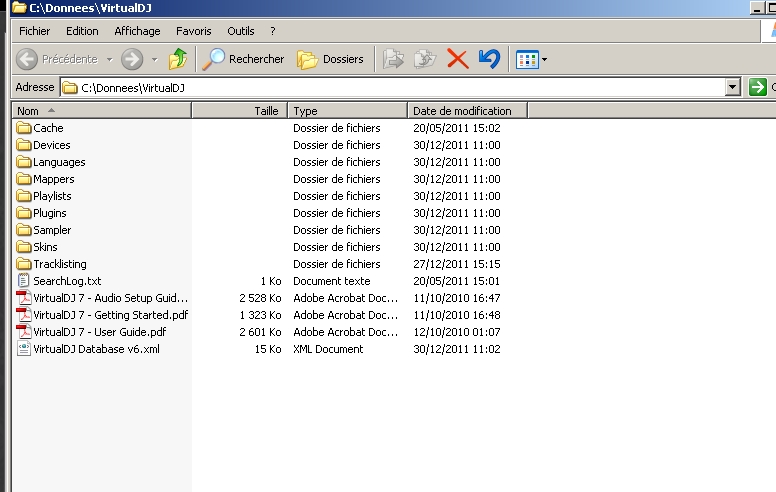Viewport: 776px width, 492px height.
Task: Sort files by Taille column header
Action: click(x=266, y=111)
